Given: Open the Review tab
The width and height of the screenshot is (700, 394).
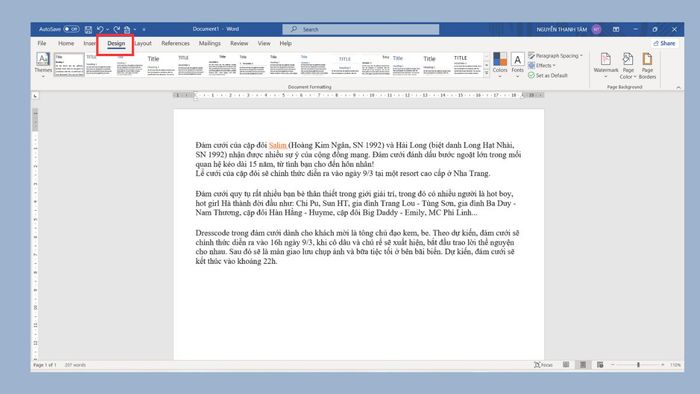Looking at the screenshot, I should coord(239,43).
